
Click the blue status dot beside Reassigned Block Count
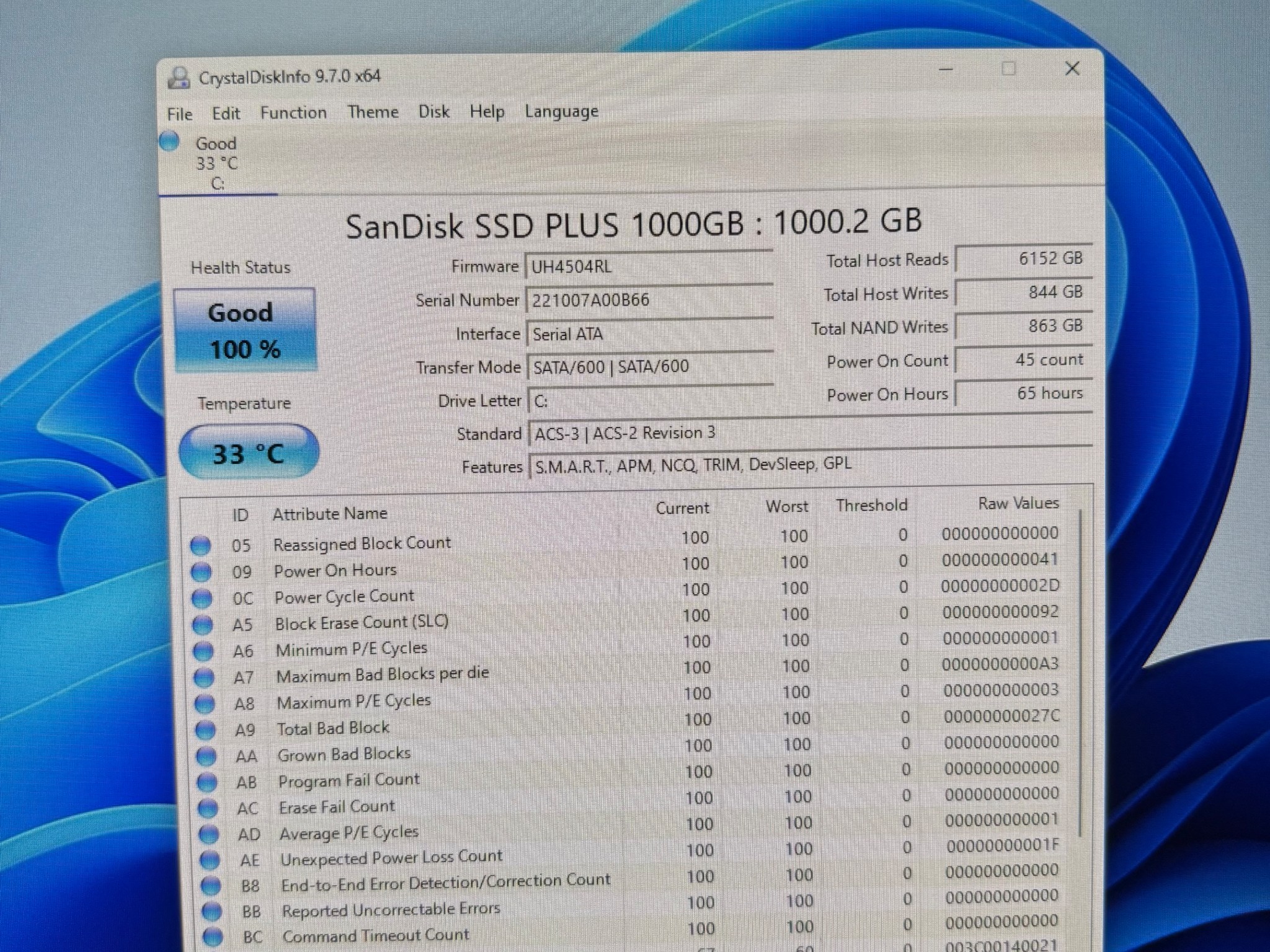click(202, 546)
